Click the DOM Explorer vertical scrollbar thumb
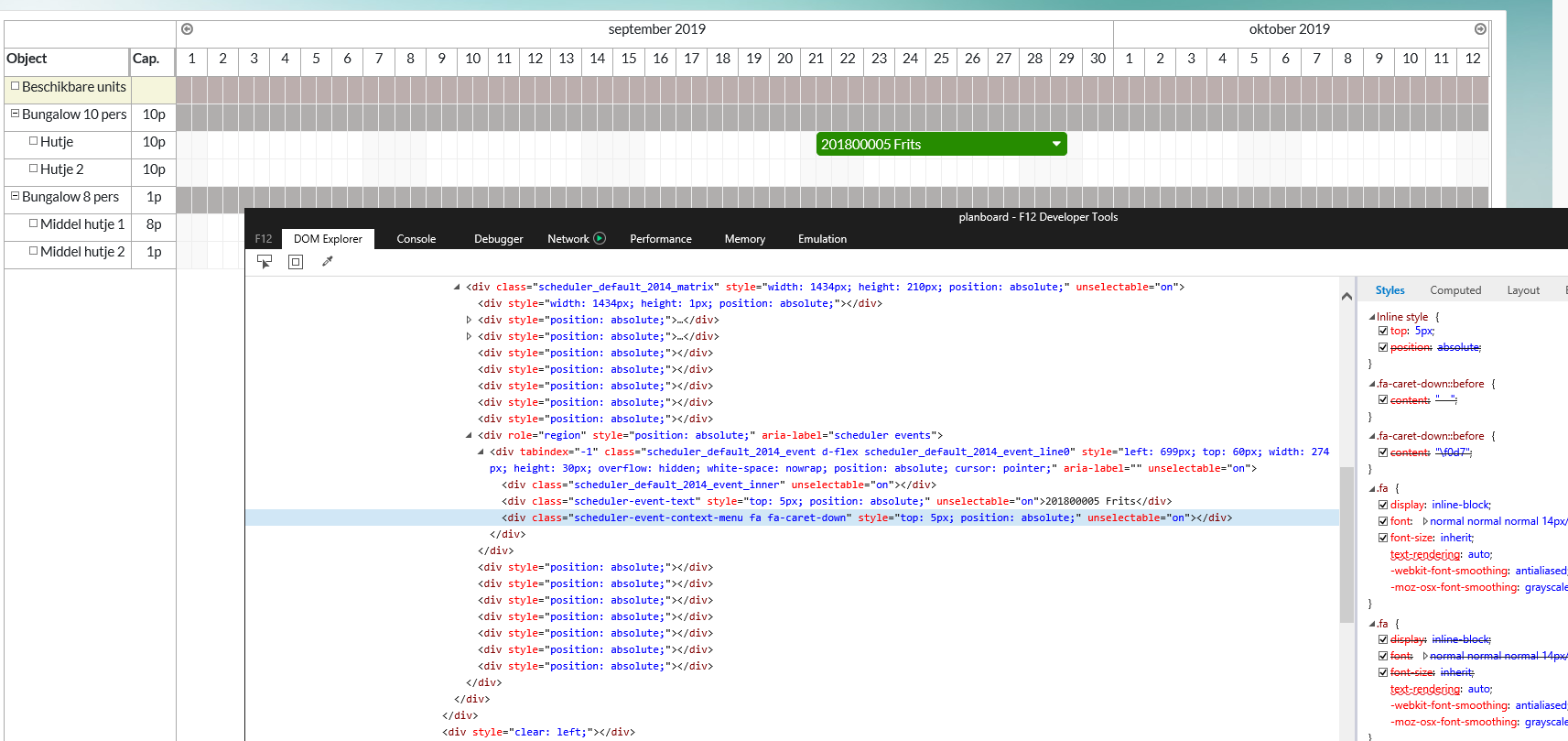1568x741 pixels. pos(1346,544)
